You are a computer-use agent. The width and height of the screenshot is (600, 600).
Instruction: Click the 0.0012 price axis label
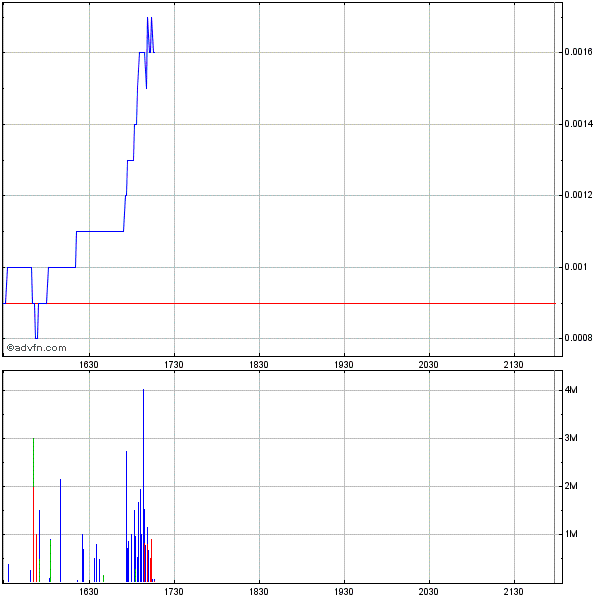(x=577, y=196)
